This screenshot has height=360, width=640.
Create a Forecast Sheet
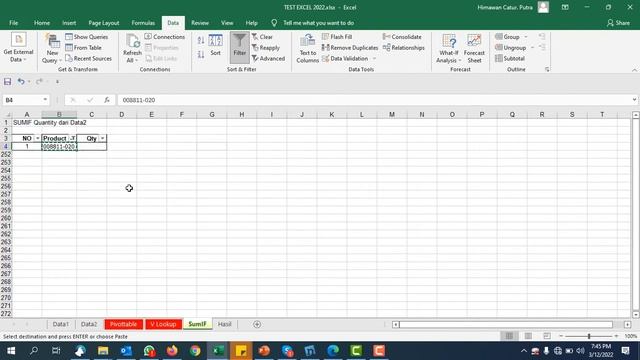474,49
